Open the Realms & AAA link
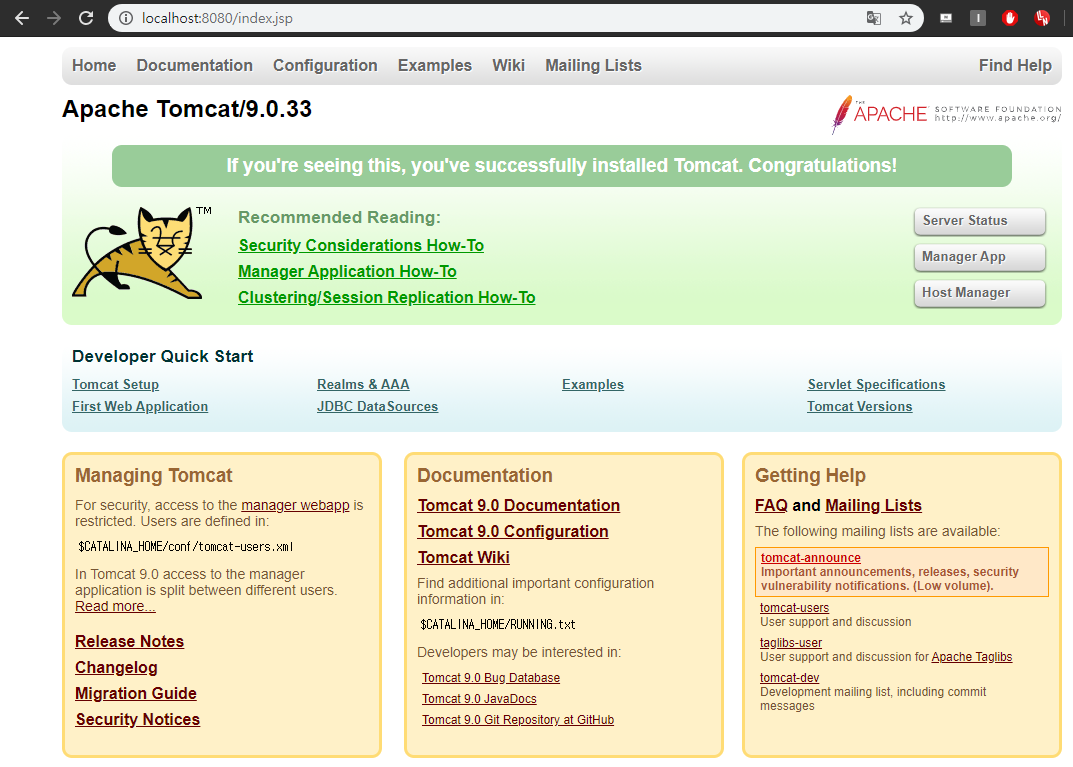Screen dimensions: 1073x767 pos(363,385)
